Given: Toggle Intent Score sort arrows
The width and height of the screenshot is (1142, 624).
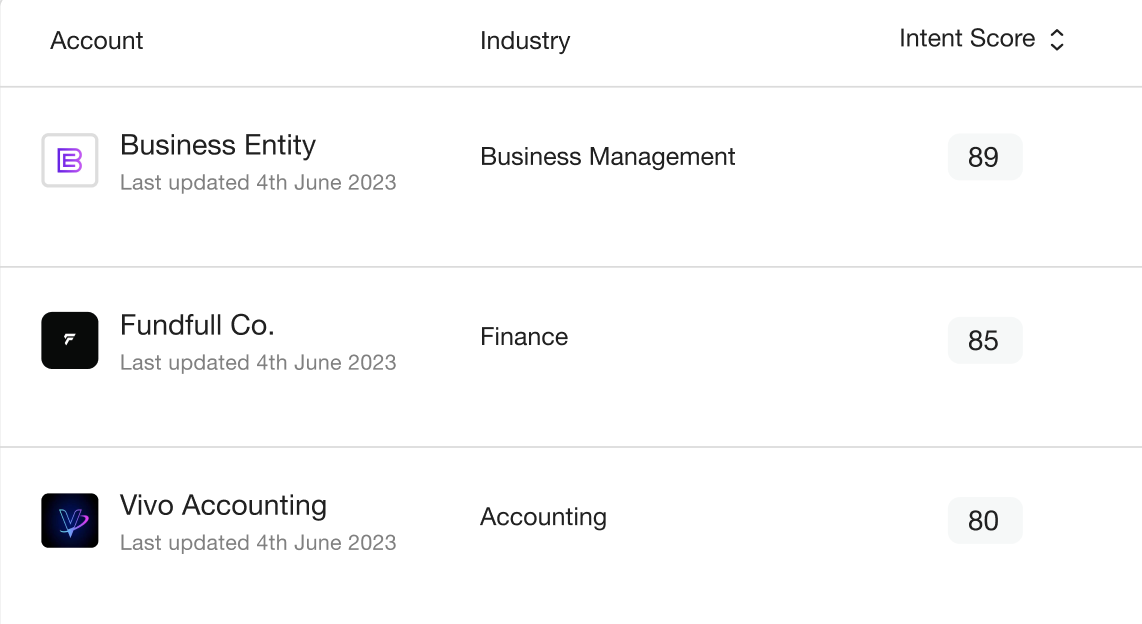Looking at the screenshot, I should [1057, 39].
